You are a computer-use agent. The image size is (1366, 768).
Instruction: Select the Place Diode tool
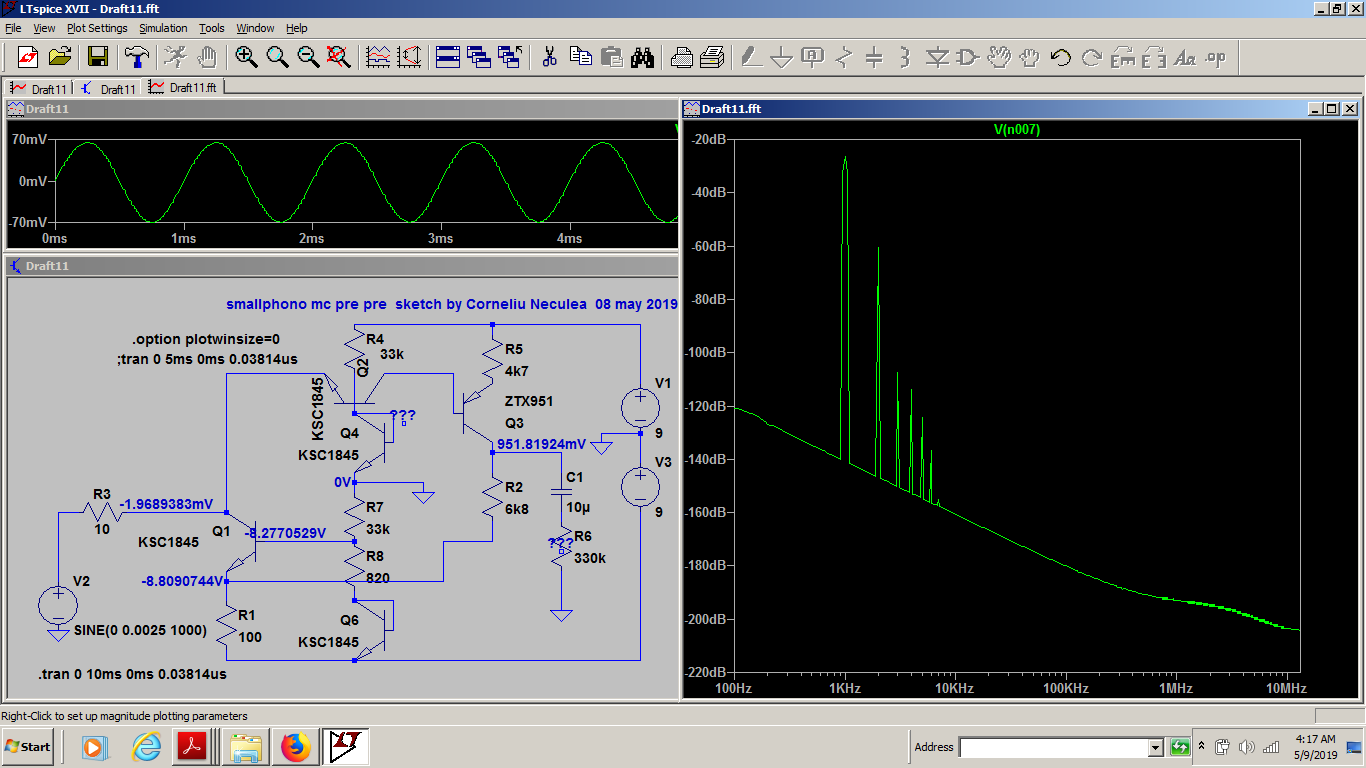[x=936, y=57]
